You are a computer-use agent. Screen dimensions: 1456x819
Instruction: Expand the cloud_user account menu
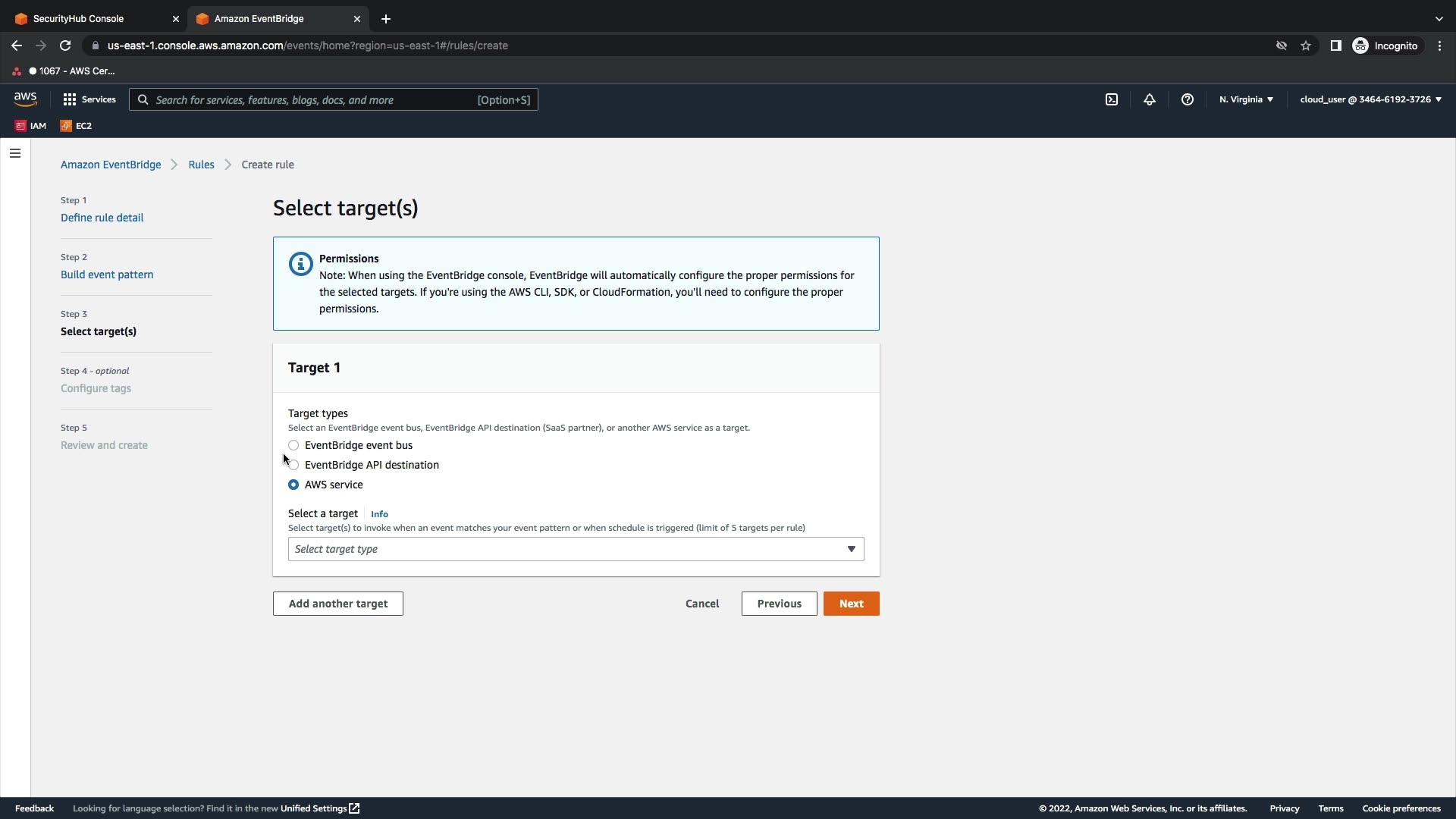pyautogui.click(x=1370, y=99)
